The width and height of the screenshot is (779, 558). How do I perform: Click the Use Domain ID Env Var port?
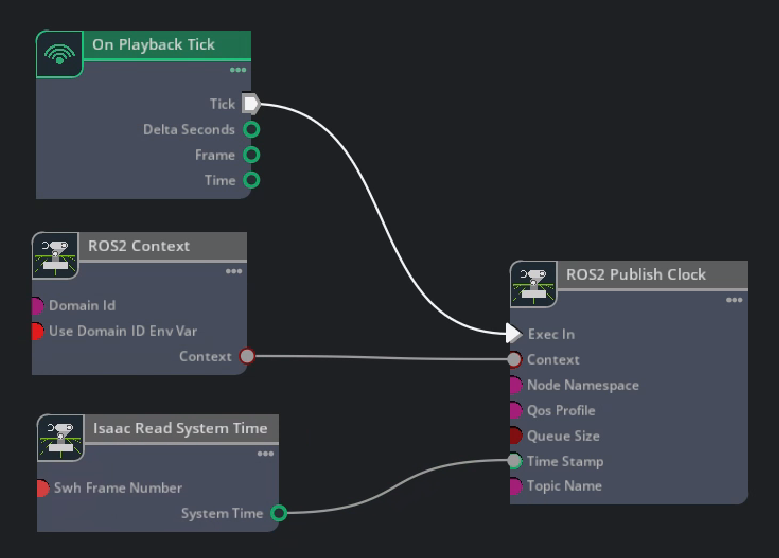coord(38,331)
